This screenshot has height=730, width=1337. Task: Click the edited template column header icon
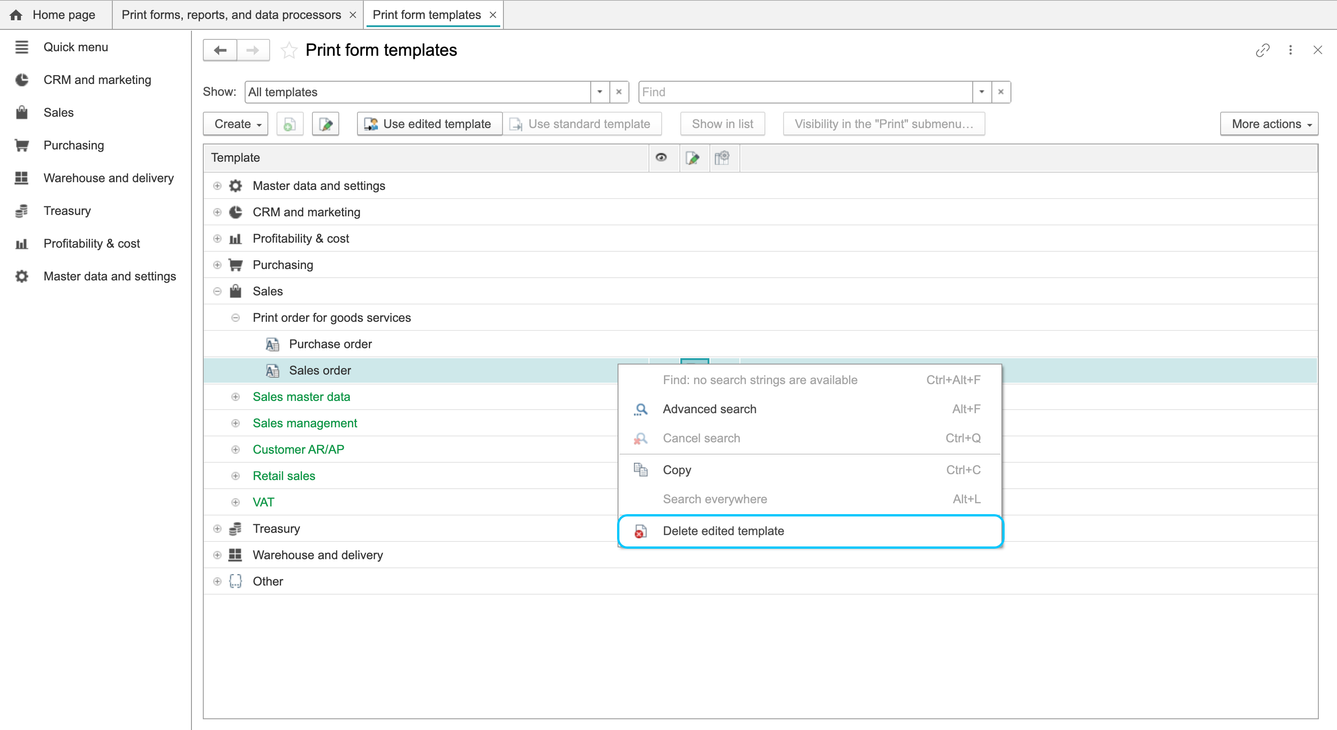point(692,158)
